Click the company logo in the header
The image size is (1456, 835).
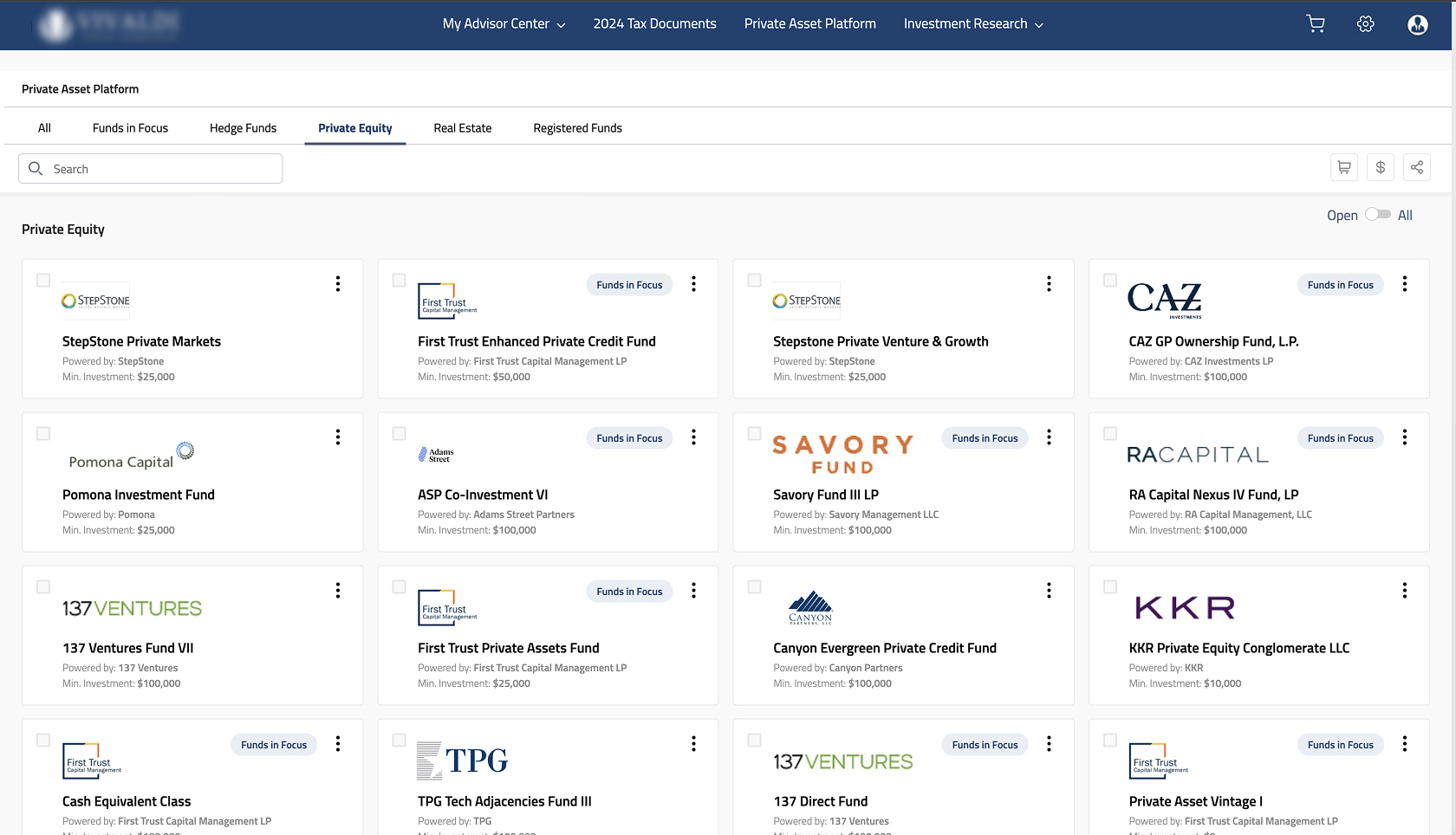click(x=108, y=24)
